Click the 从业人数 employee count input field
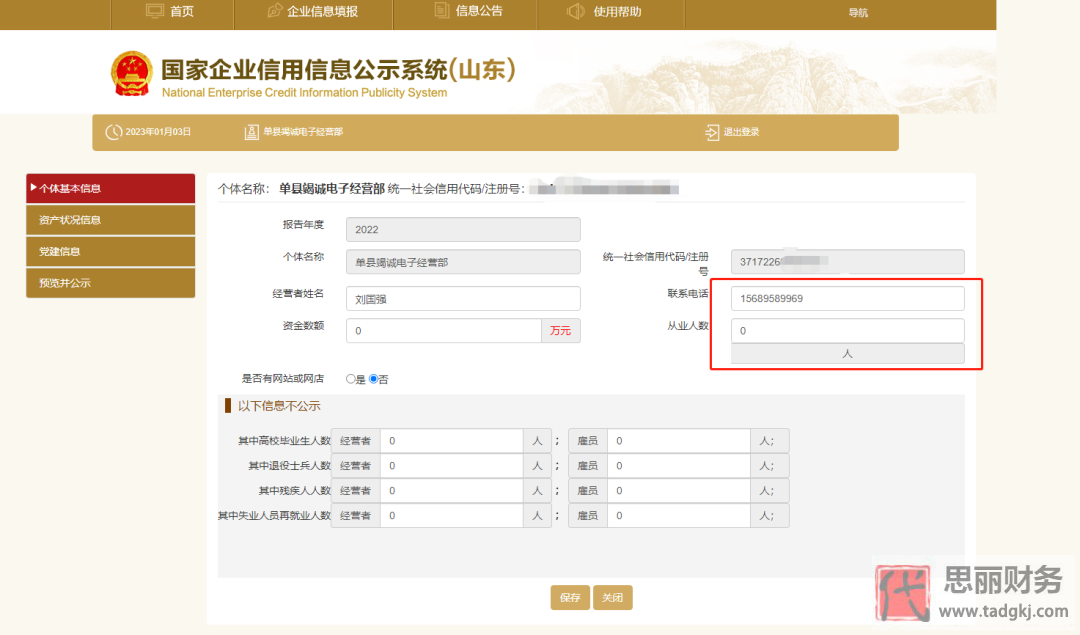The width and height of the screenshot is (1080, 635). tap(847, 330)
